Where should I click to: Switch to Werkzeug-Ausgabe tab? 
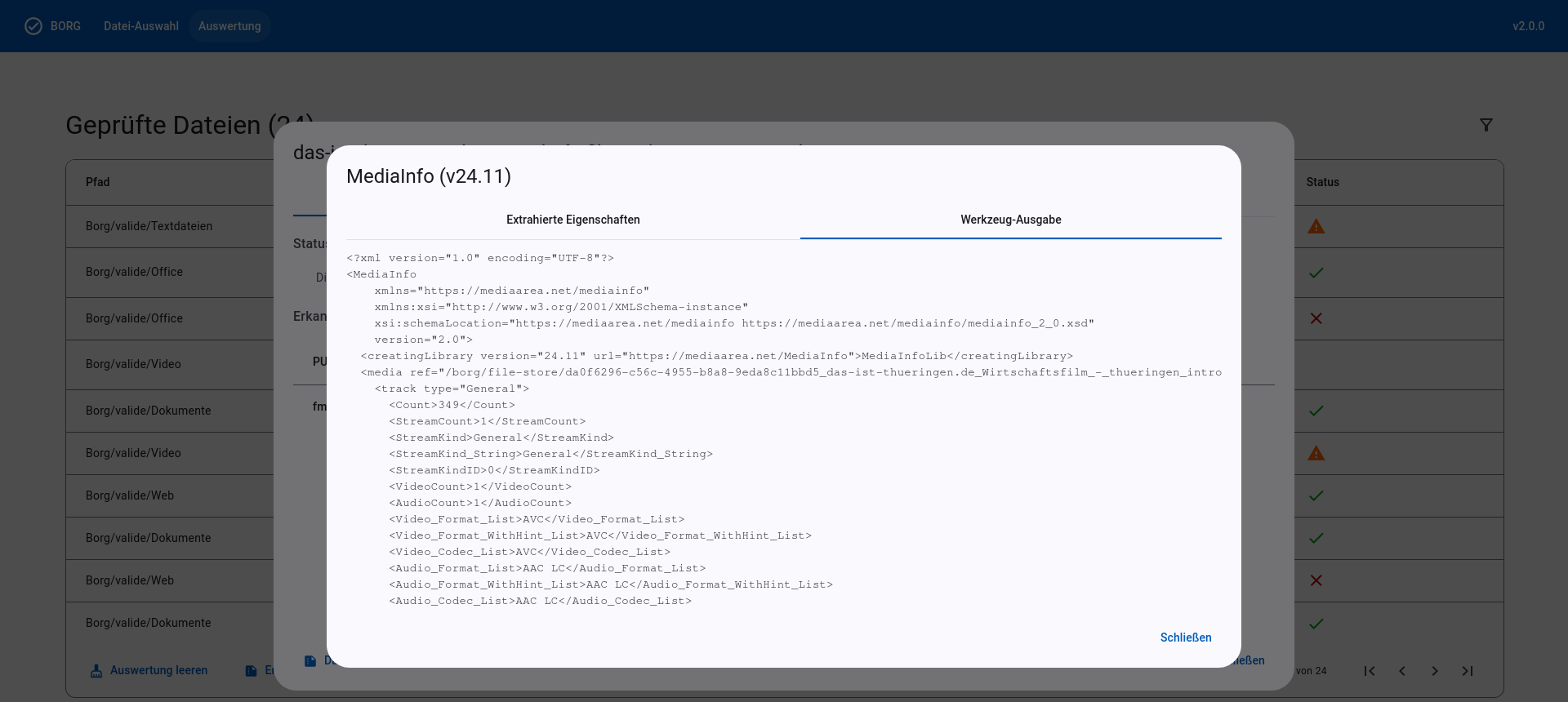(1011, 220)
